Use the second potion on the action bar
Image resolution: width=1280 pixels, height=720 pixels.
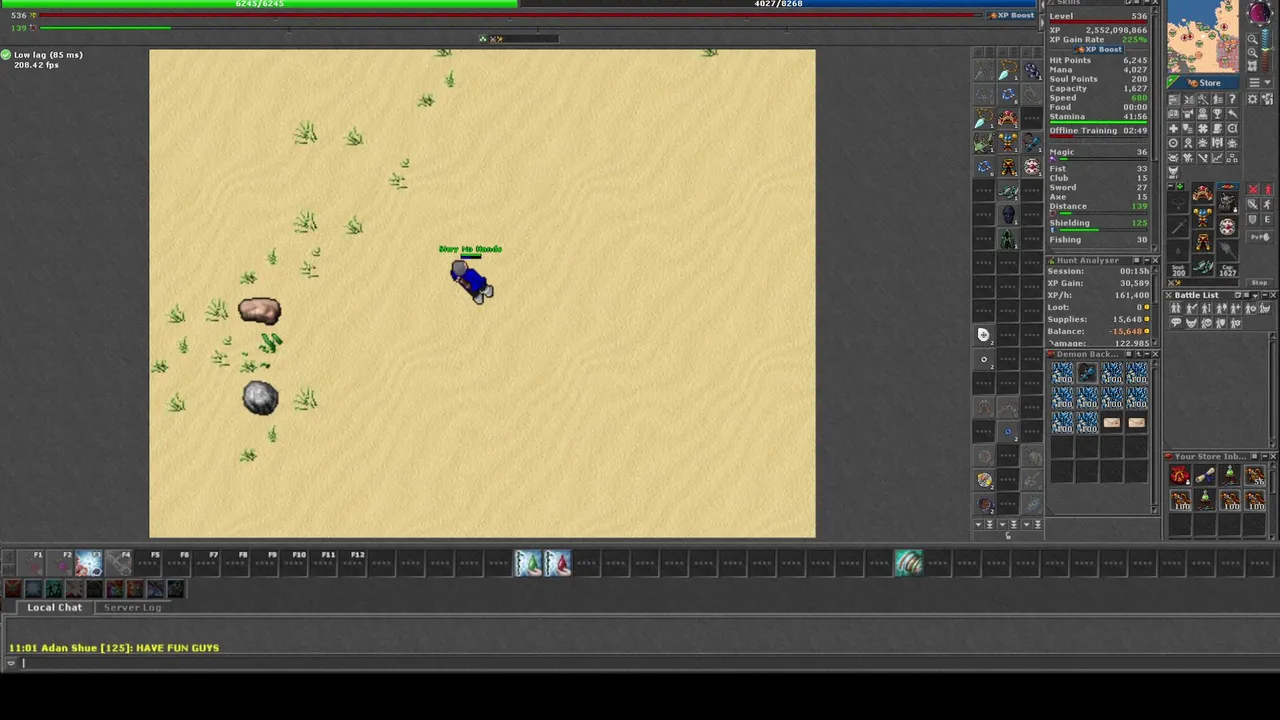tap(557, 564)
